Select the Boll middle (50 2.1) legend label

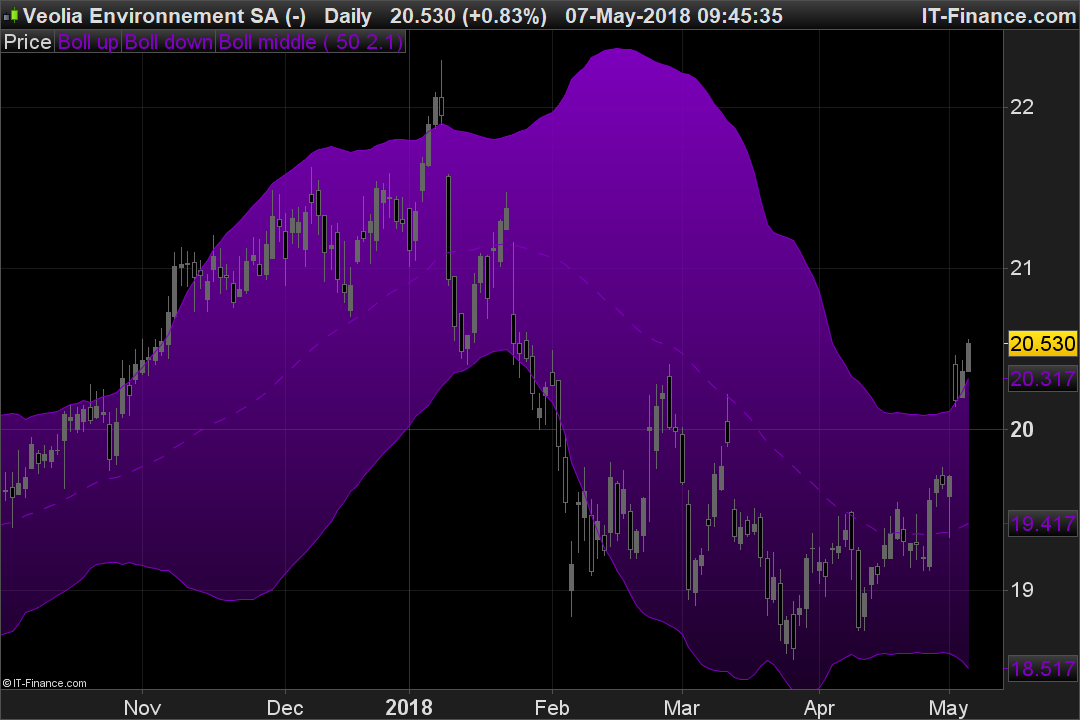(311, 42)
